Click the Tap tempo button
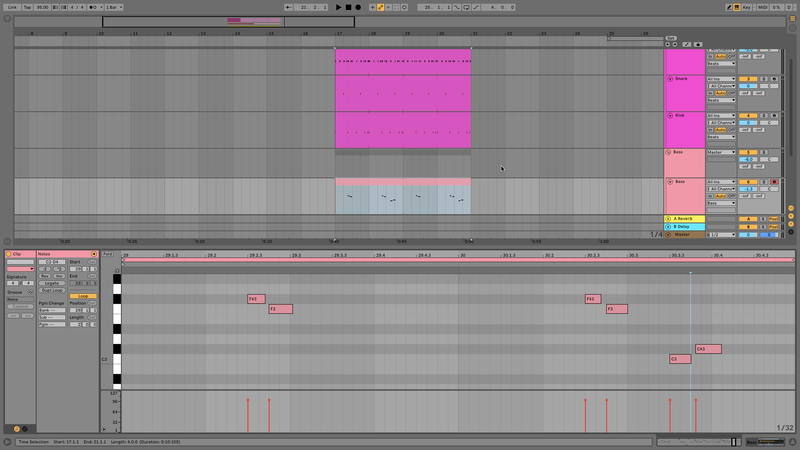The height and width of the screenshot is (450, 800). [28, 7]
